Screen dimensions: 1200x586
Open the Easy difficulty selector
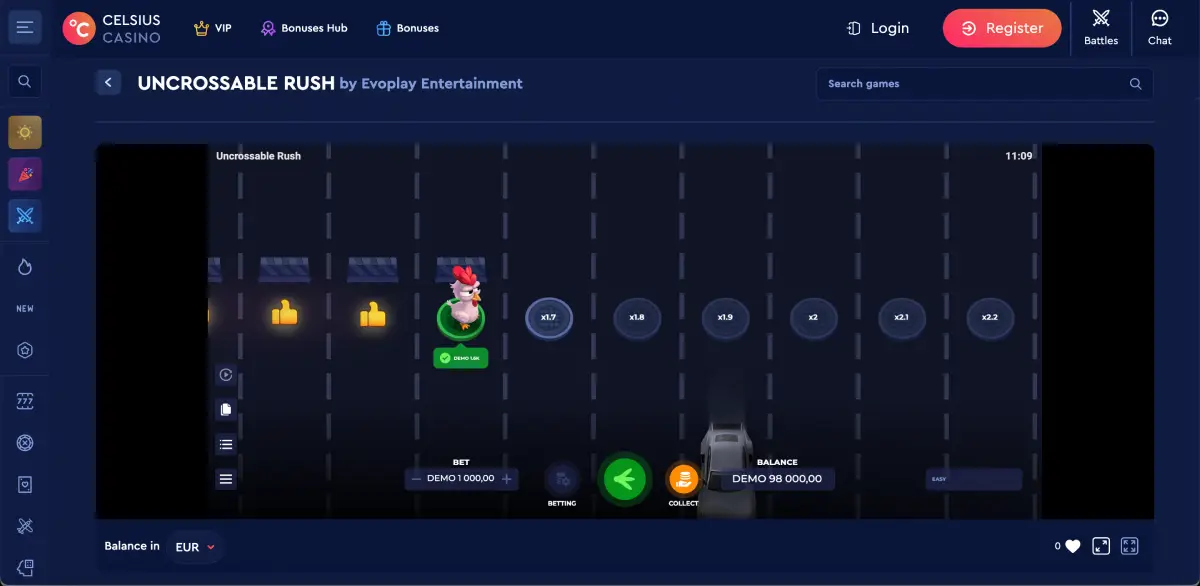click(x=973, y=479)
